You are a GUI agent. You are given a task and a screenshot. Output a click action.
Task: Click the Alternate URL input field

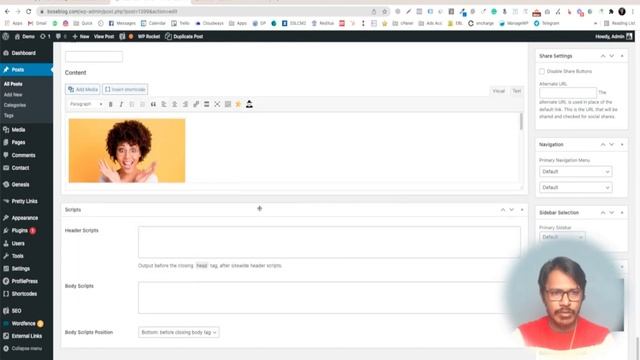568,93
